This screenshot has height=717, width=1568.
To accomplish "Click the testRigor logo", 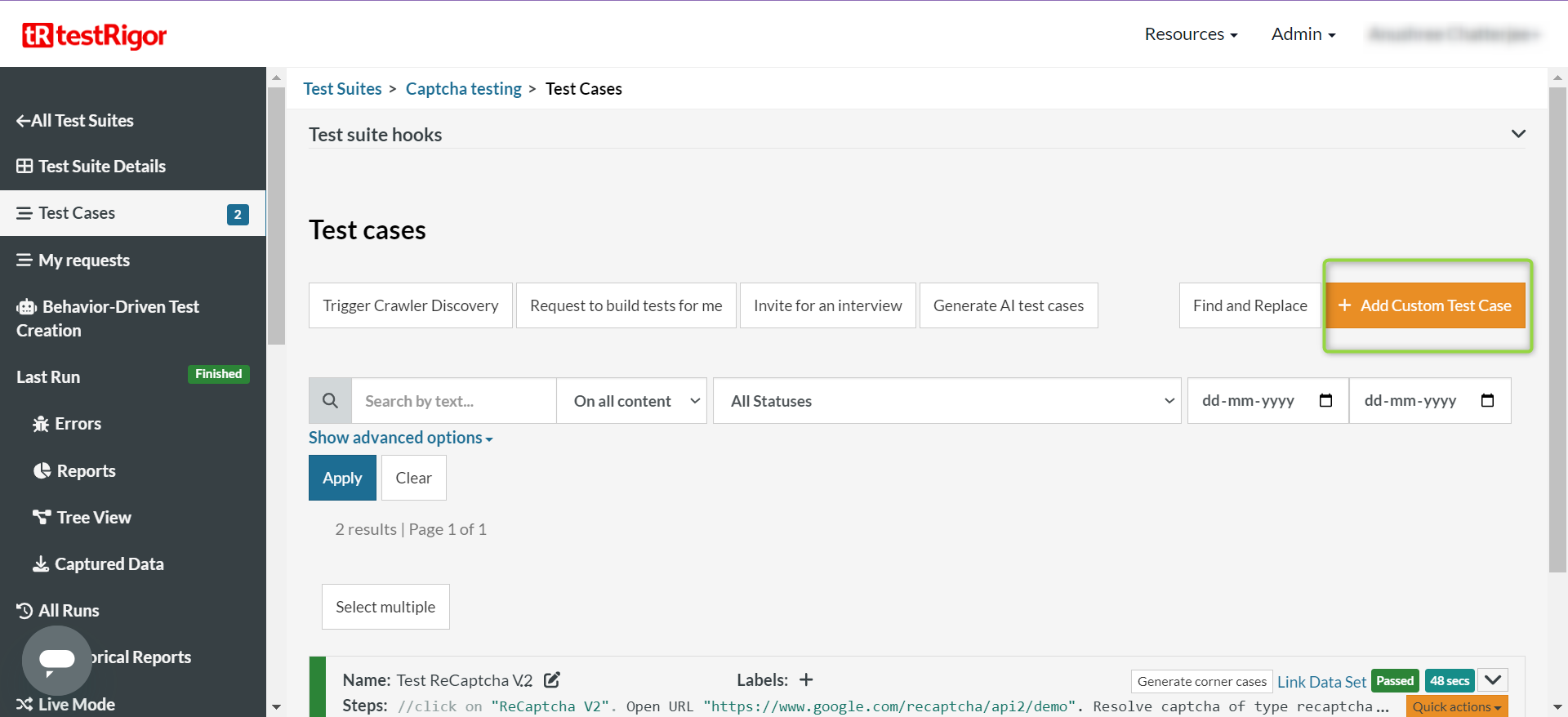I will tap(94, 35).
